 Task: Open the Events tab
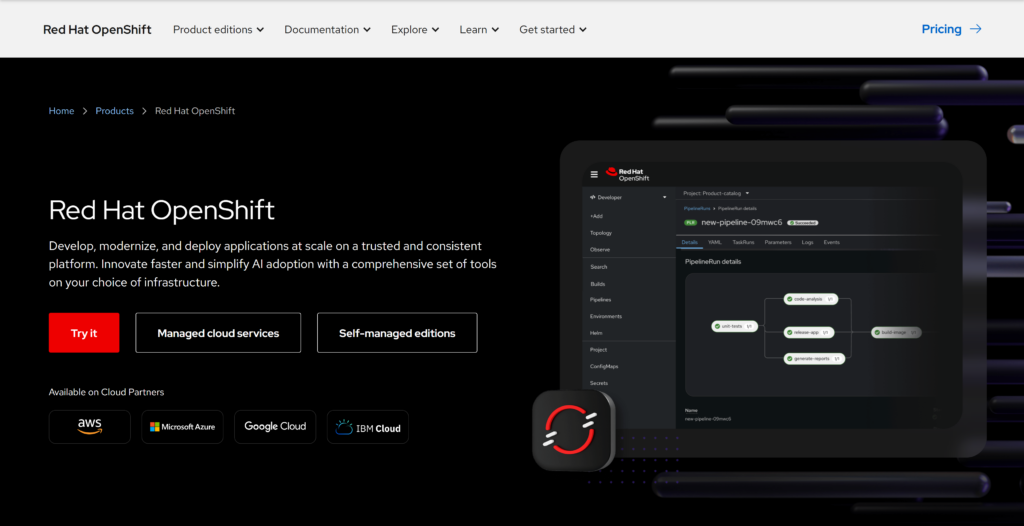click(831, 242)
